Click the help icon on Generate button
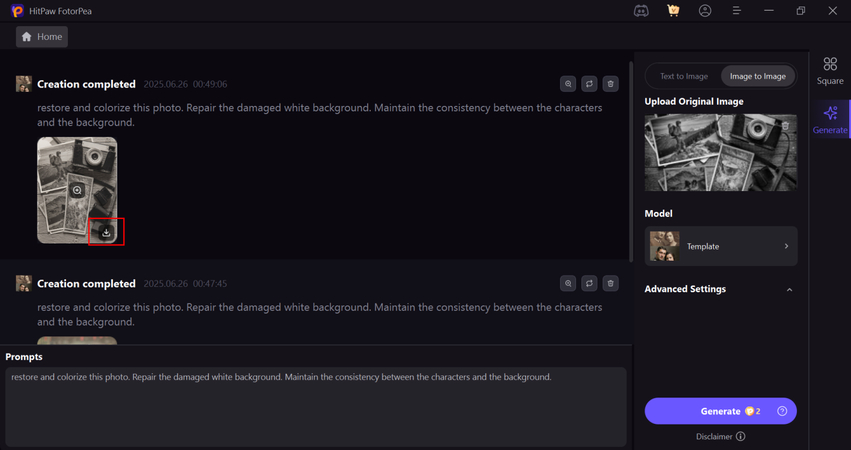 [x=782, y=411]
